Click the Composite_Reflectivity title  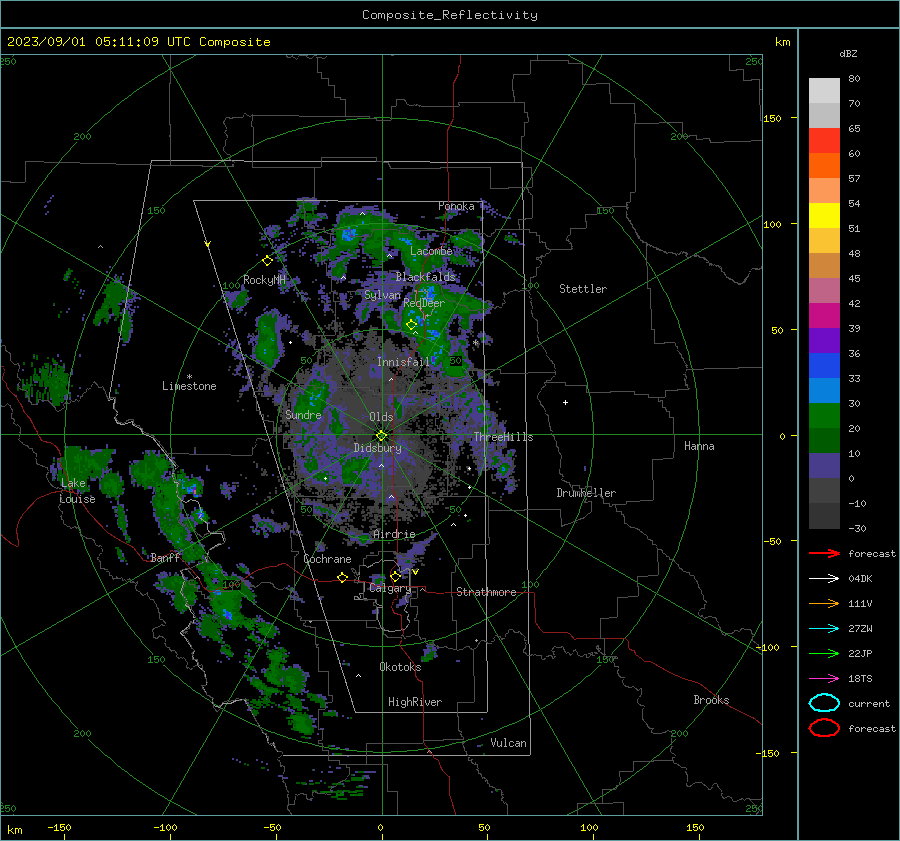tap(449, 15)
